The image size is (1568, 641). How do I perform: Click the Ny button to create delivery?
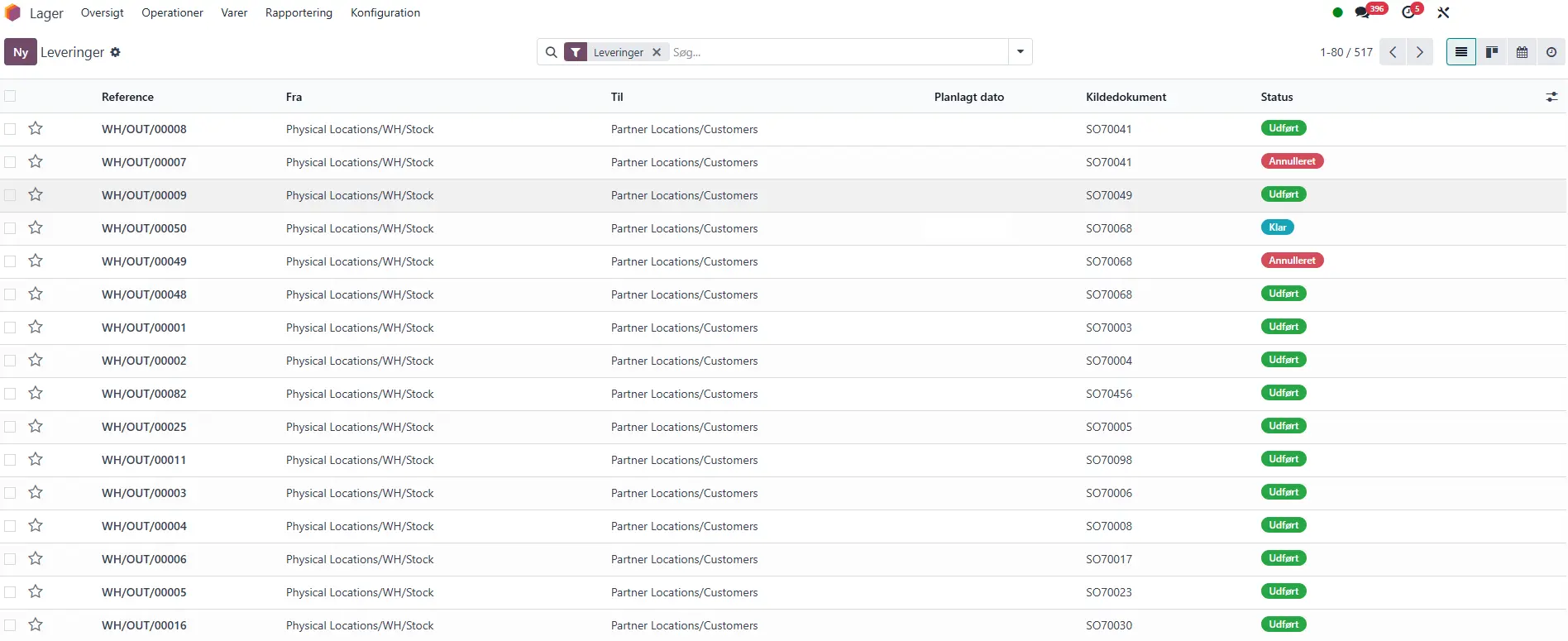21,52
